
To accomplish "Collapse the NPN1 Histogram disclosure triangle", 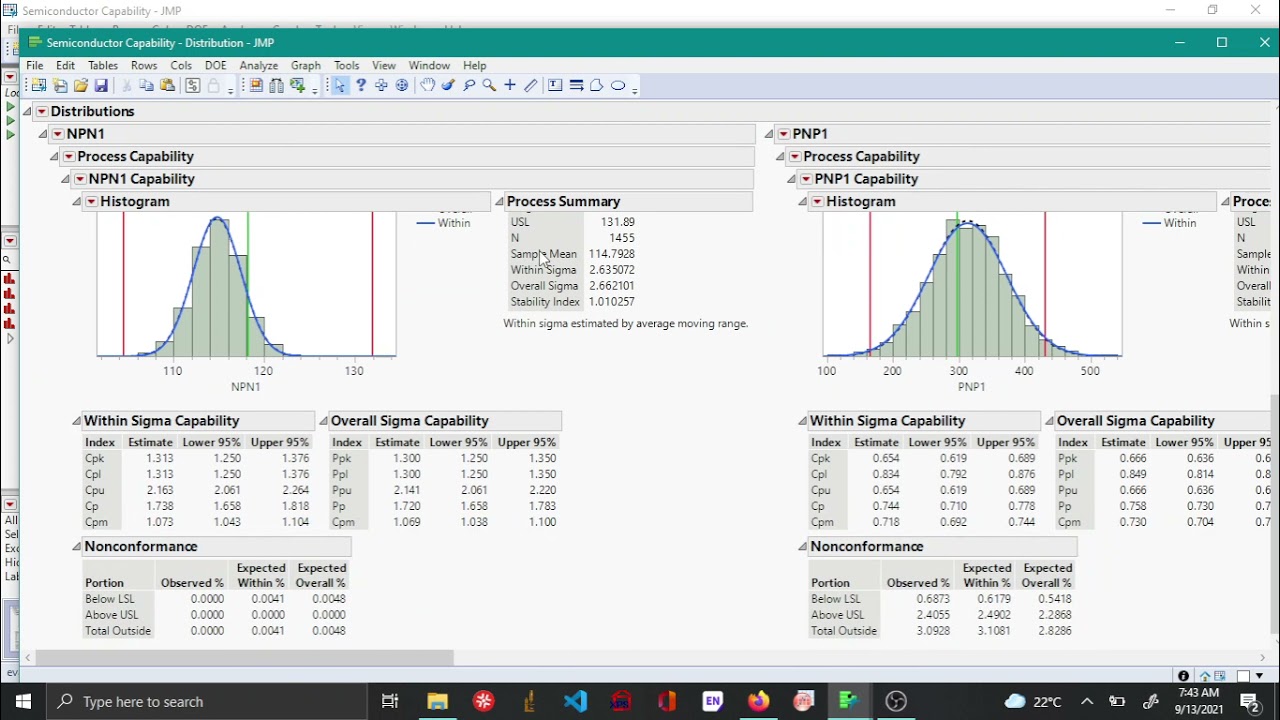I will 76,202.
